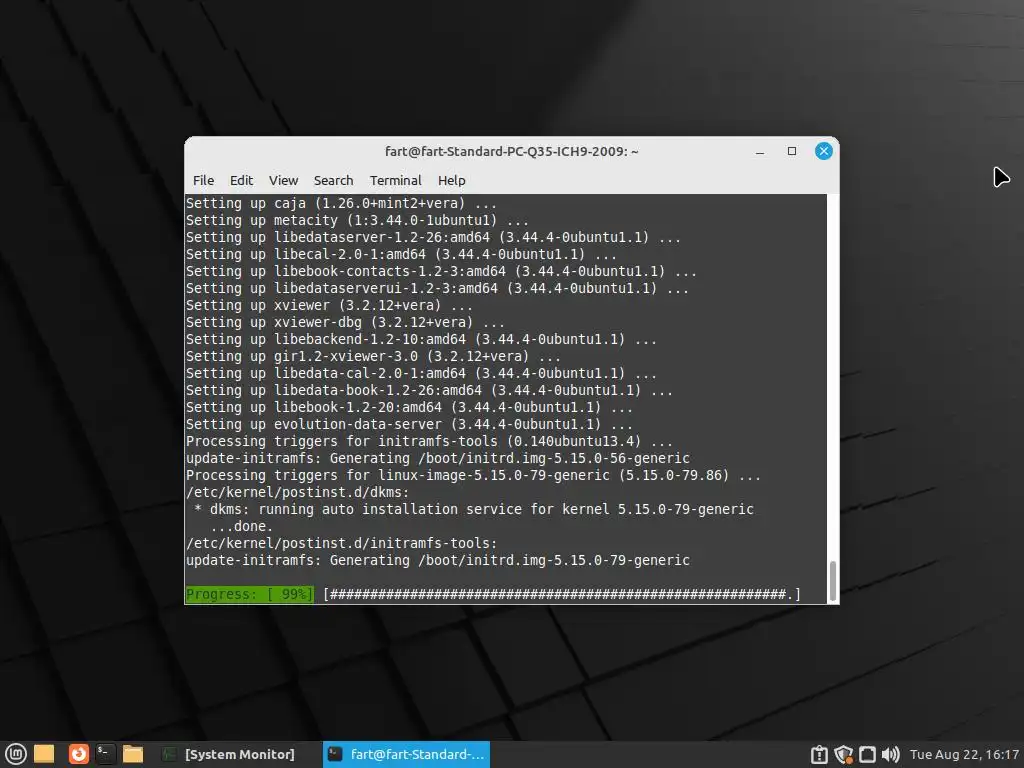Minimize the terminal window
The image size is (1024, 768).
pyautogui.click(x=760, y=152)
